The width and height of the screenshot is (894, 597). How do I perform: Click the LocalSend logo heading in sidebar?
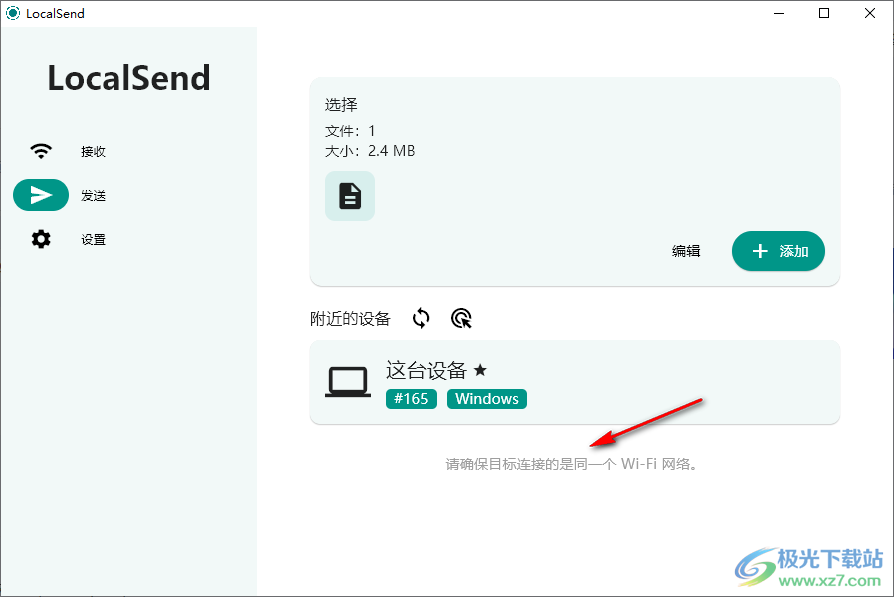pyautogui.click(x=129, y=78)
